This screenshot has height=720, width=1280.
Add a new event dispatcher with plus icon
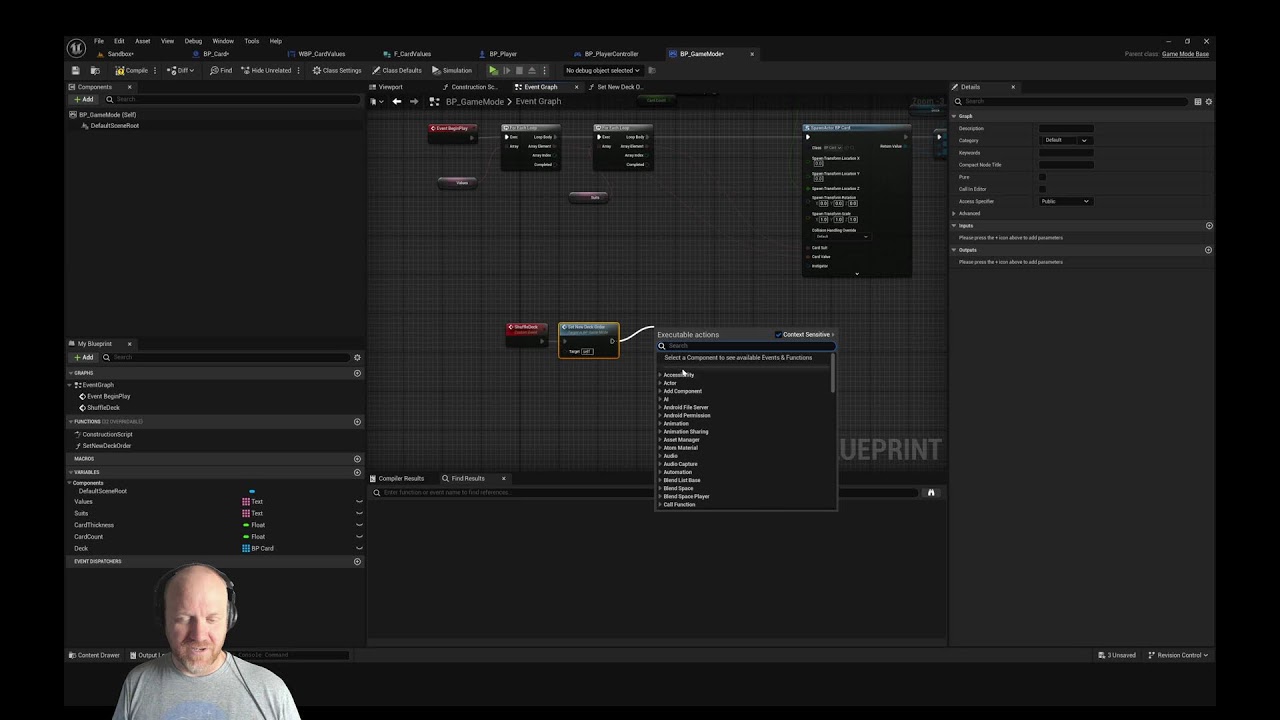(357, 561)
